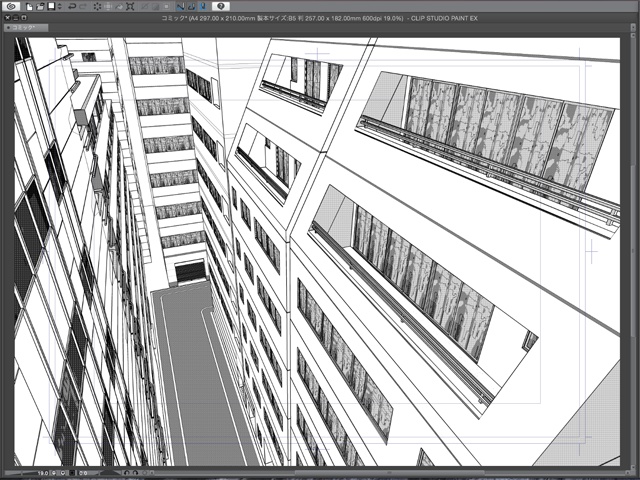
Task: Click the CLIP STUDIO PAINT EX title text
Action: [x=444, y=18]
